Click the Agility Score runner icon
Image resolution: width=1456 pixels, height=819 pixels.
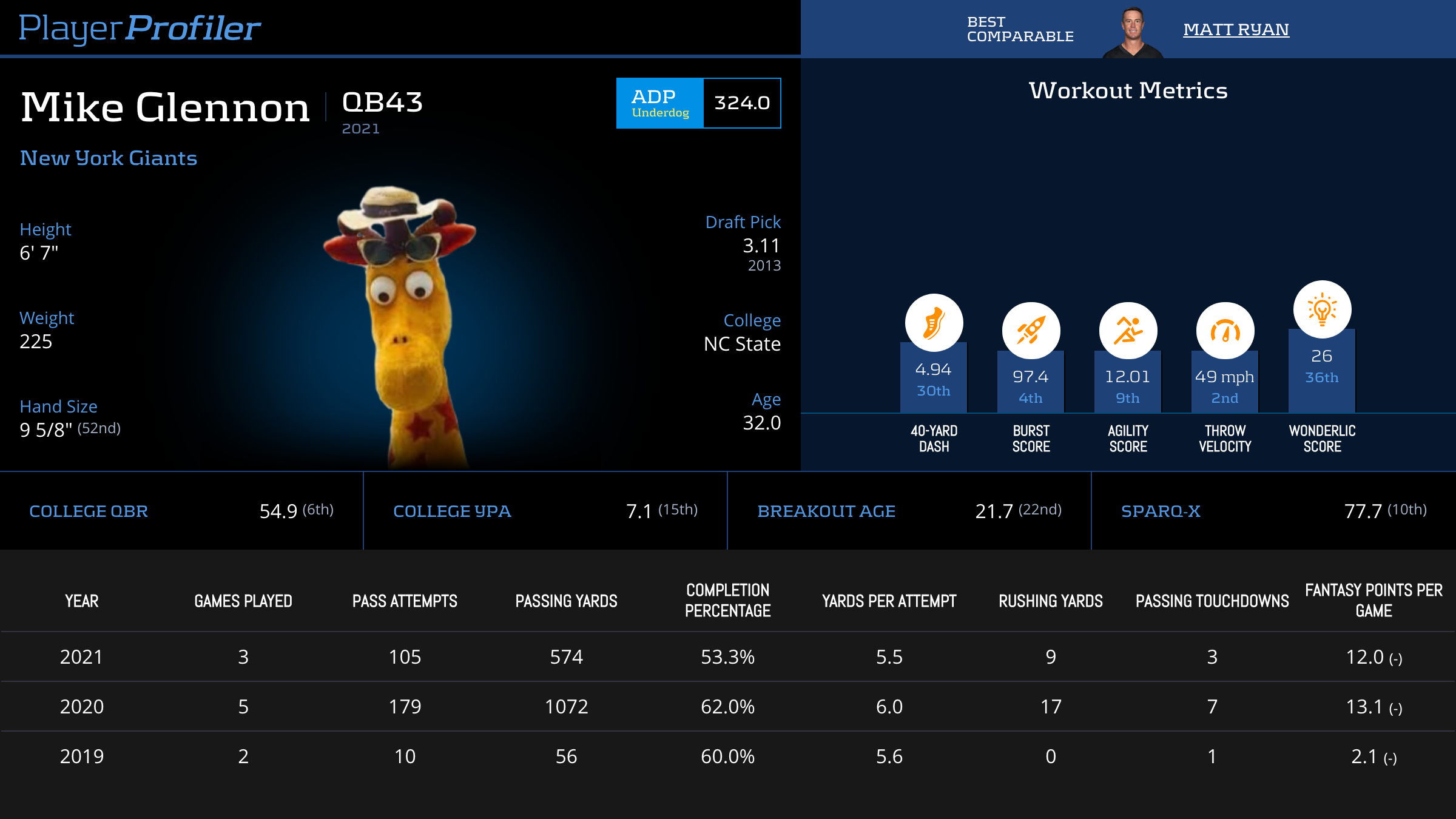point(1128,331)
